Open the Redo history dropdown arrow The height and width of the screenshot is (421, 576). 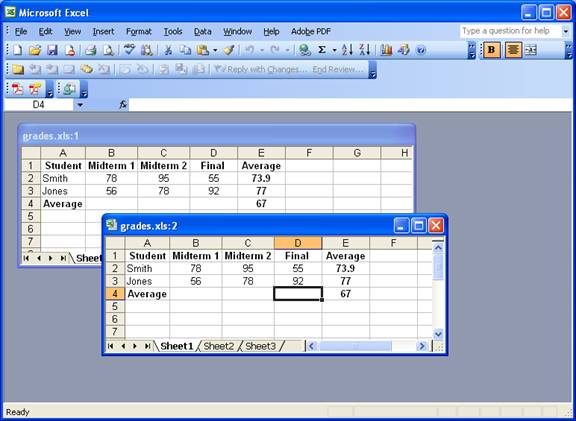(288, 50)
